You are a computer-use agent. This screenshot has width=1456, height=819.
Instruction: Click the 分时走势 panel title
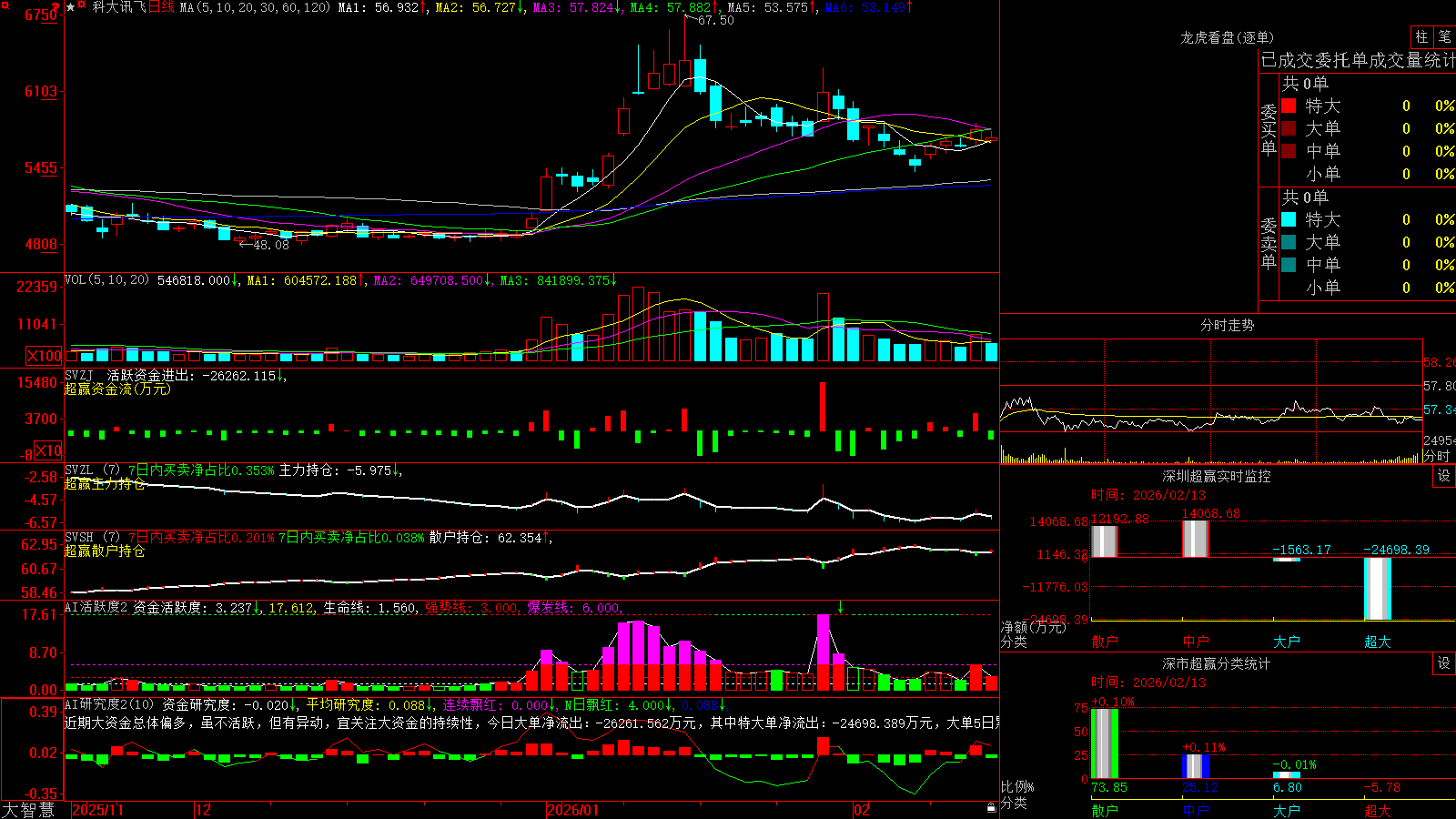[x=1227, y=325]
